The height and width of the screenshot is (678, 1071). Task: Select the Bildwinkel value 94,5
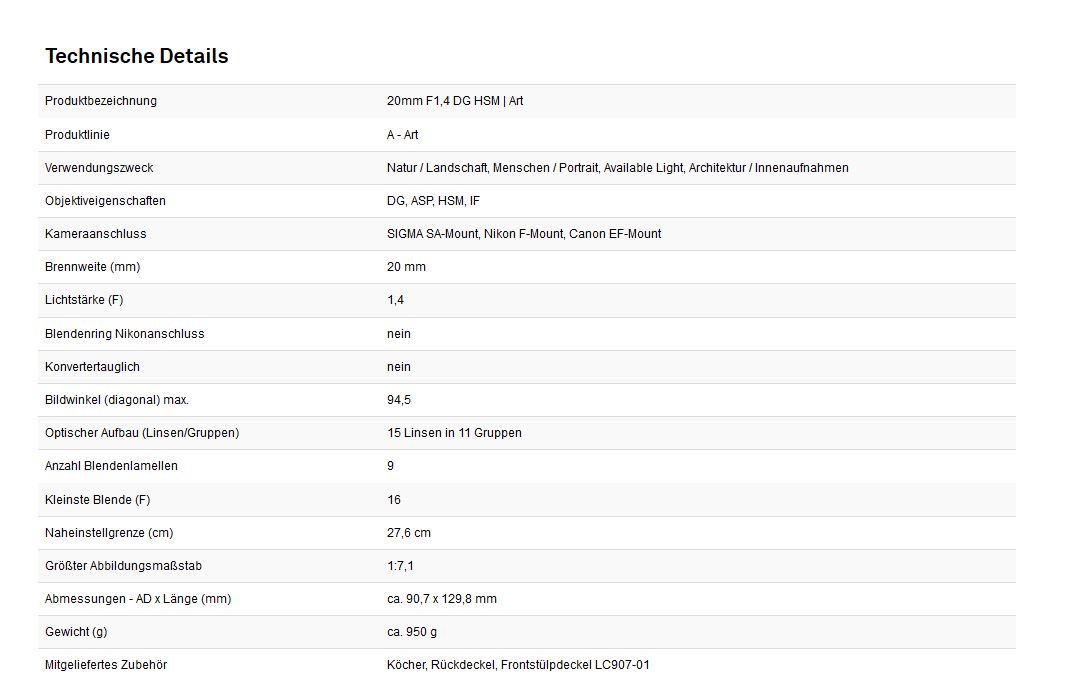pyautogui.click(x=399, y=400)
